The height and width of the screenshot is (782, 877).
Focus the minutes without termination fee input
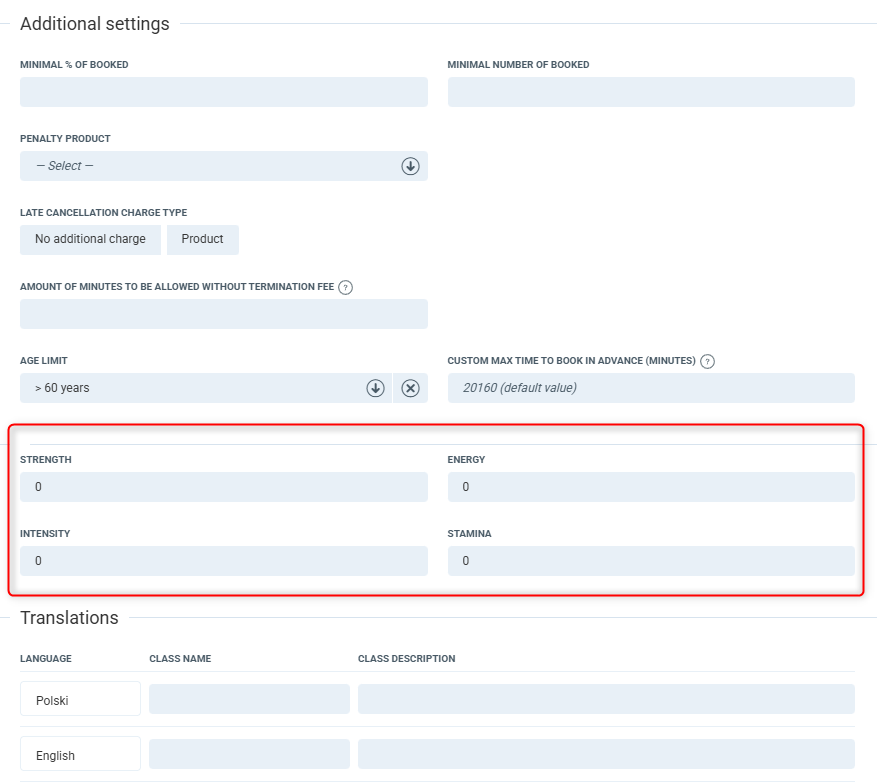(x=223, y=314)
